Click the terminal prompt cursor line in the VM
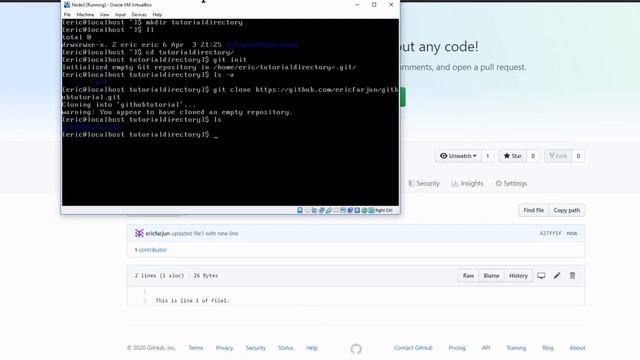The image size is (640, 360). pos(140,134)
